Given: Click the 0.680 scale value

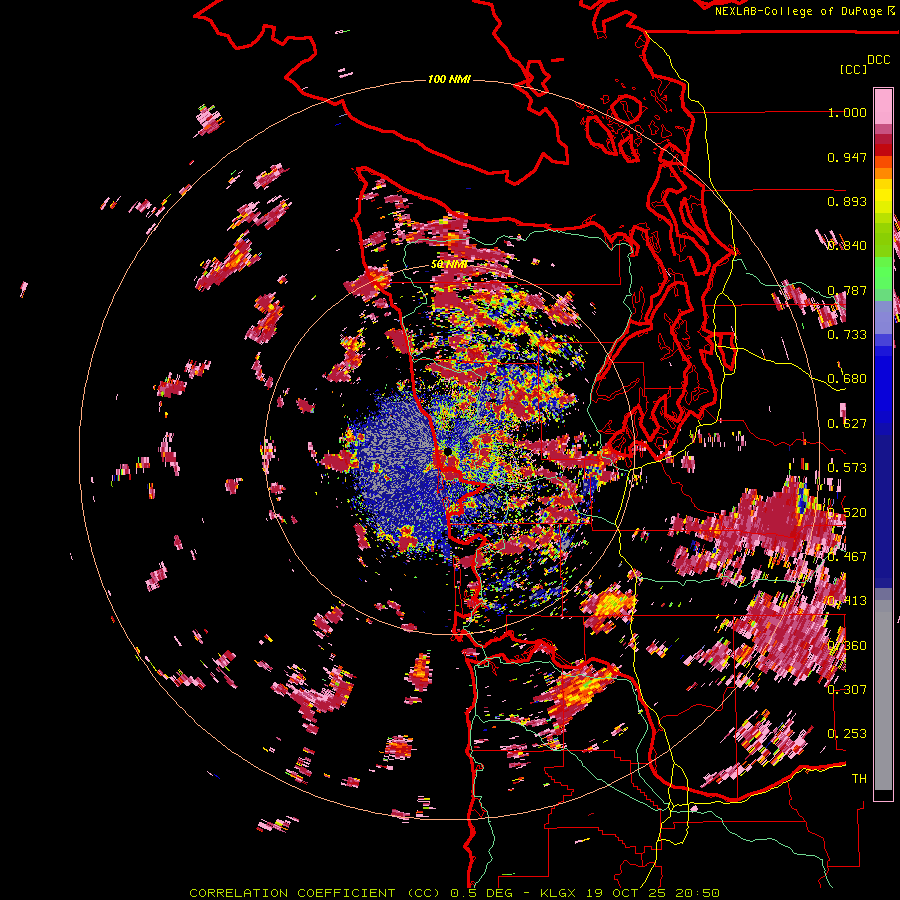Looking at the screenshot, I should tap(847, 379).
